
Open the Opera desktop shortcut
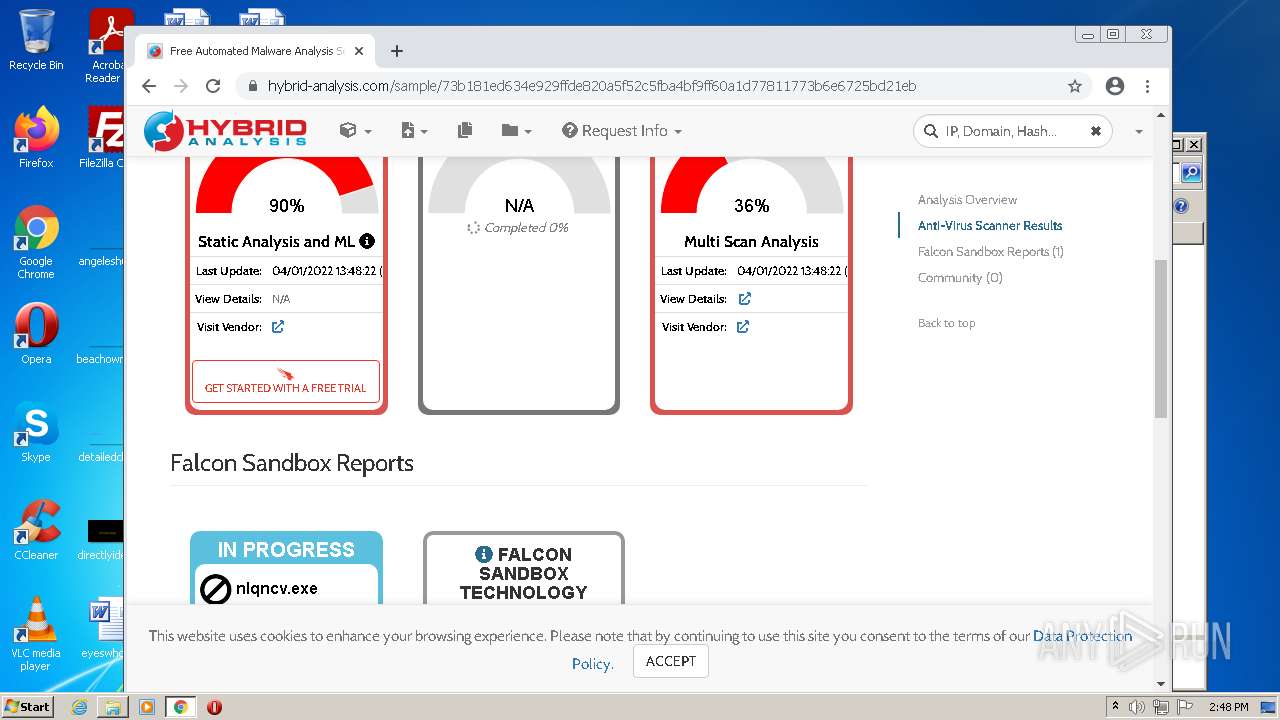[36, 333]
